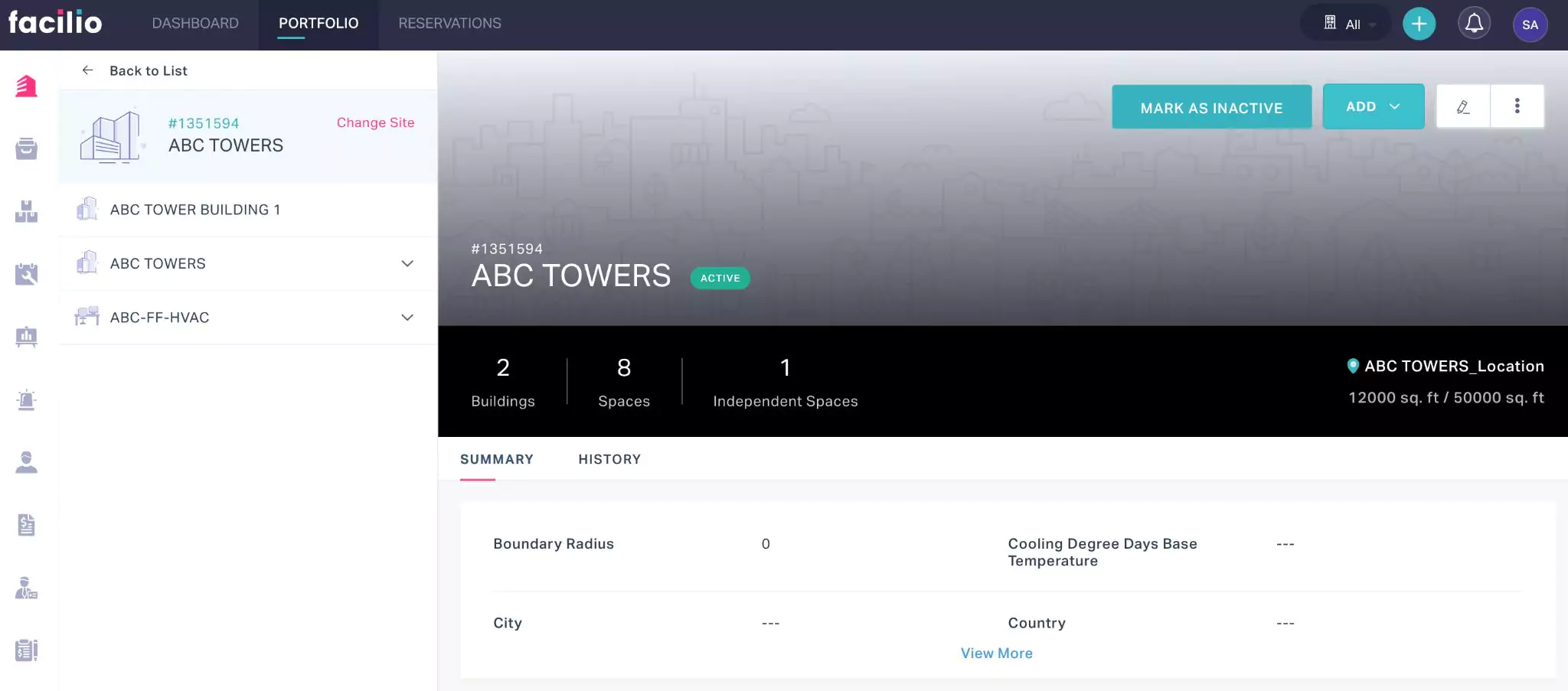
Task: Click the Facilio logo
Action: pyautogui.click(x=55, y=22)
